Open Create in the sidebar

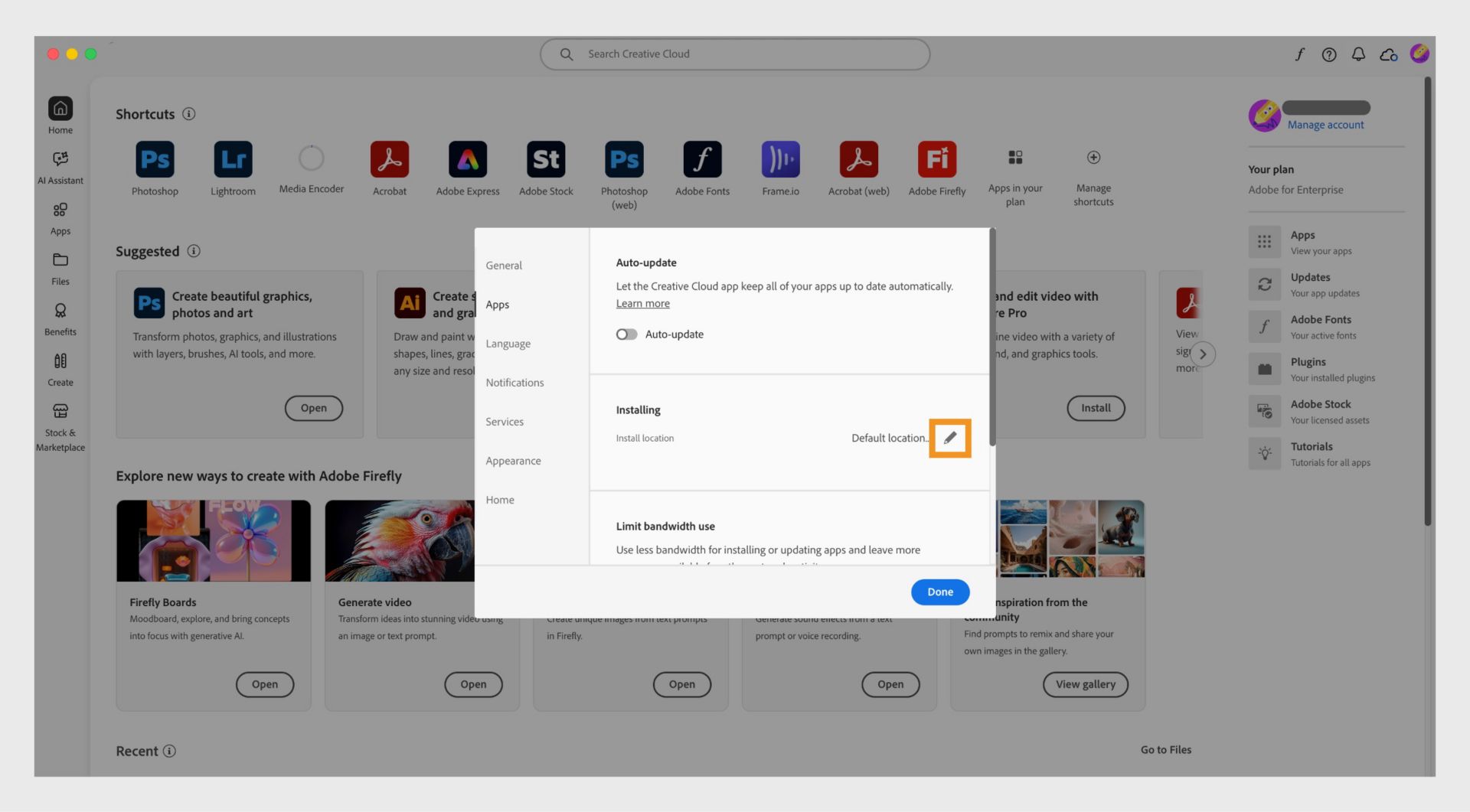60,370
